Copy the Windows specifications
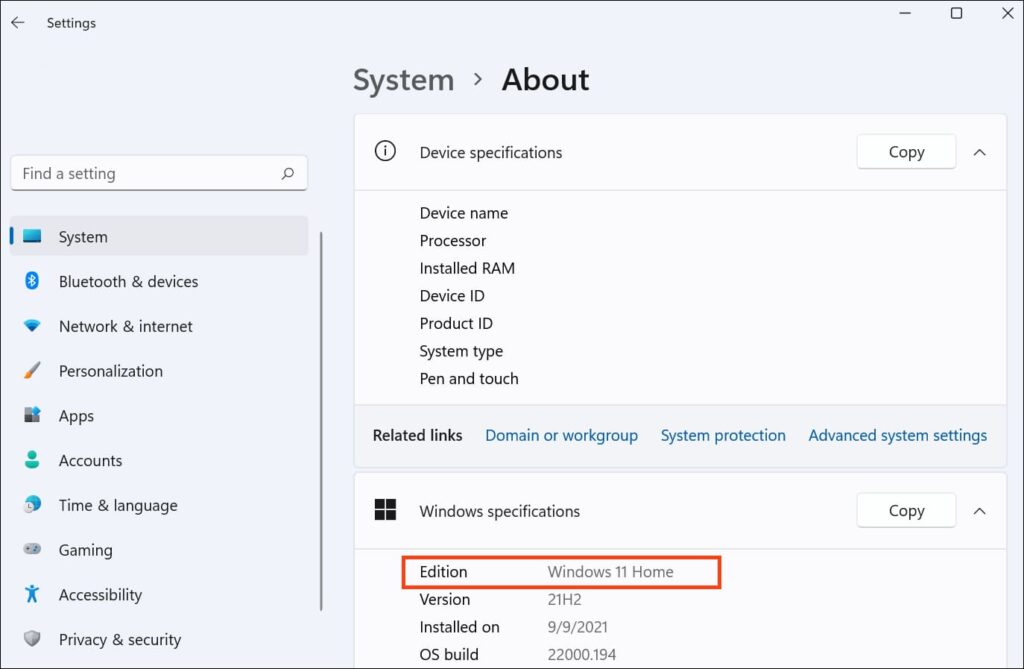The image size is (1024, 669). tap(906, 510)
